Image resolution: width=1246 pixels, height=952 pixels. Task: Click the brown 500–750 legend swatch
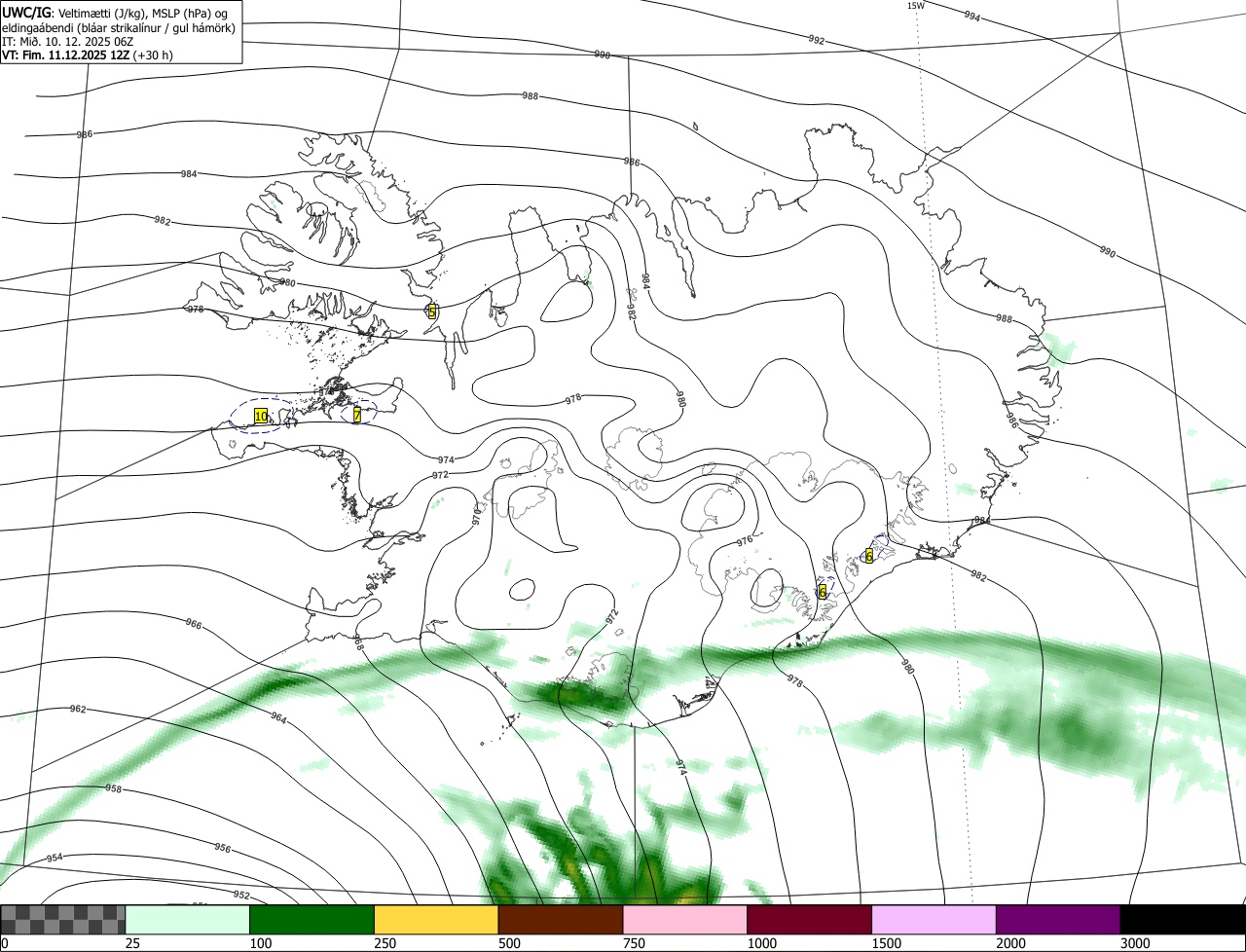561,919
